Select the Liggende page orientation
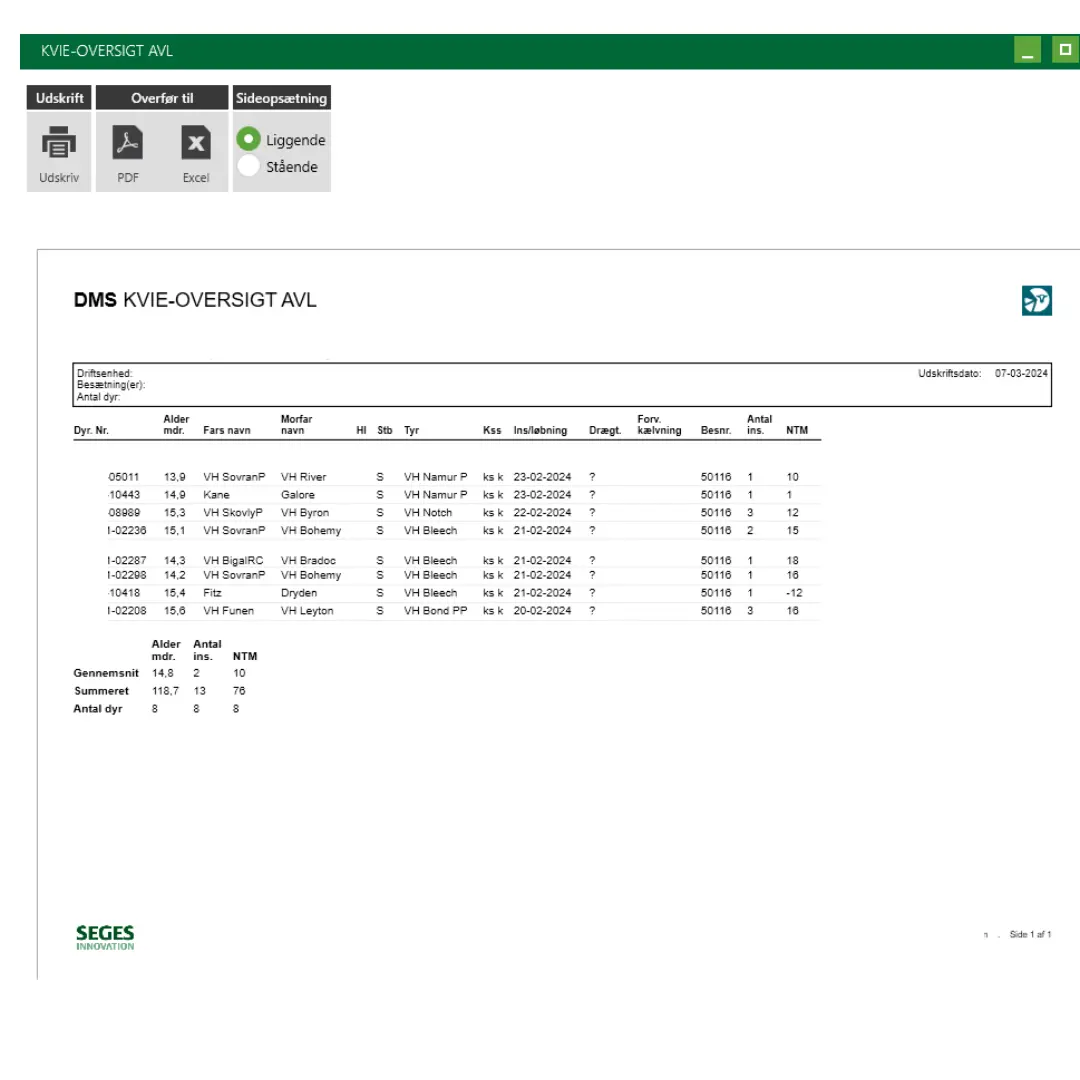This screenshot has width=1080, height=1080. 249,140
